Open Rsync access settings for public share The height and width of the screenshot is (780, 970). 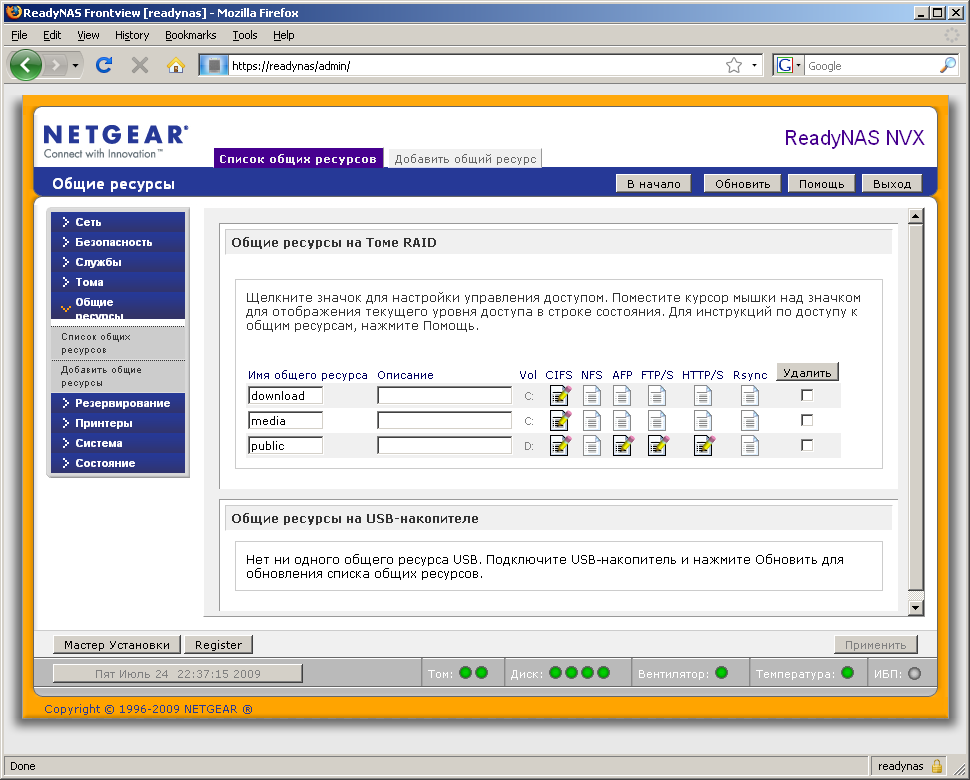coord(750,446)
